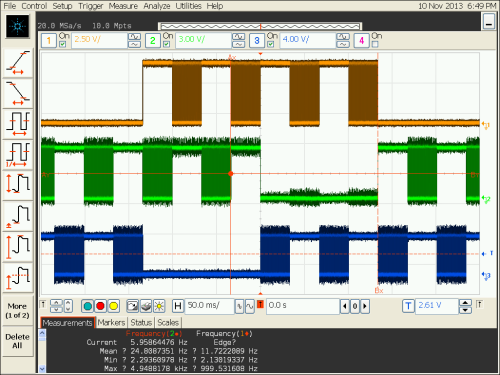Click the wider up/down stepper left of Run
Image resolution: width=500 pixels, height=375 pixels.
56,306
